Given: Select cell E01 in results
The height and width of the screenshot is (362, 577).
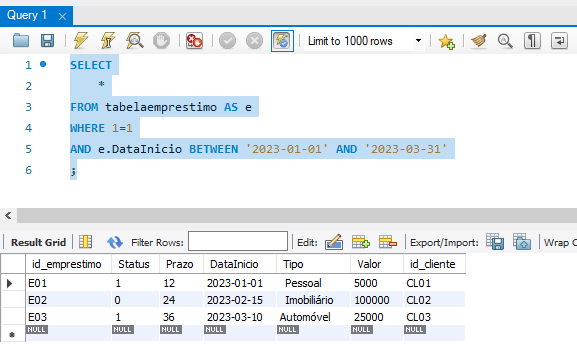Looking at the screenshot, I should click(68, 283).
